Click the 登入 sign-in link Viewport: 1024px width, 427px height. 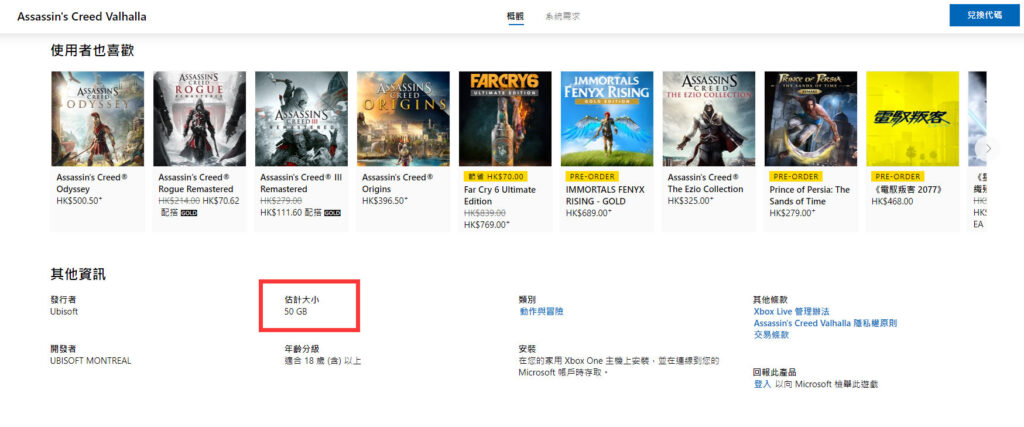762,384
